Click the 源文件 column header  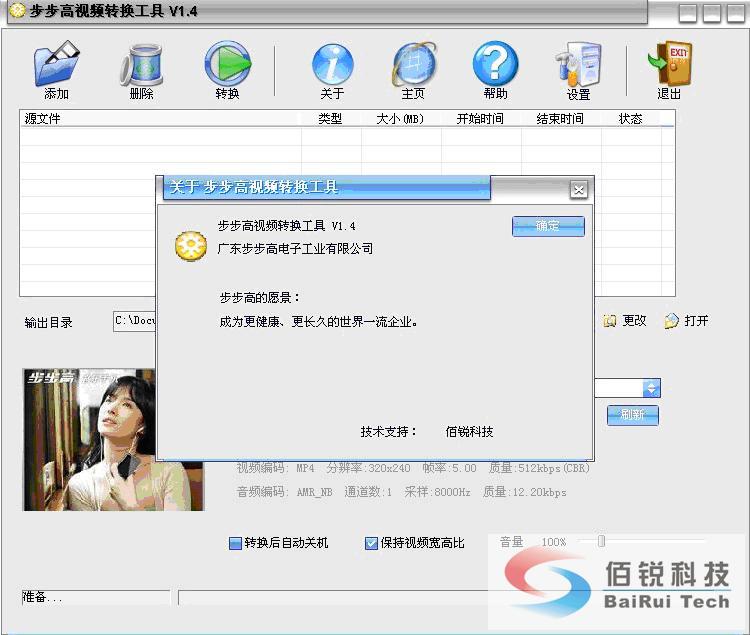(x=161, y=119)
